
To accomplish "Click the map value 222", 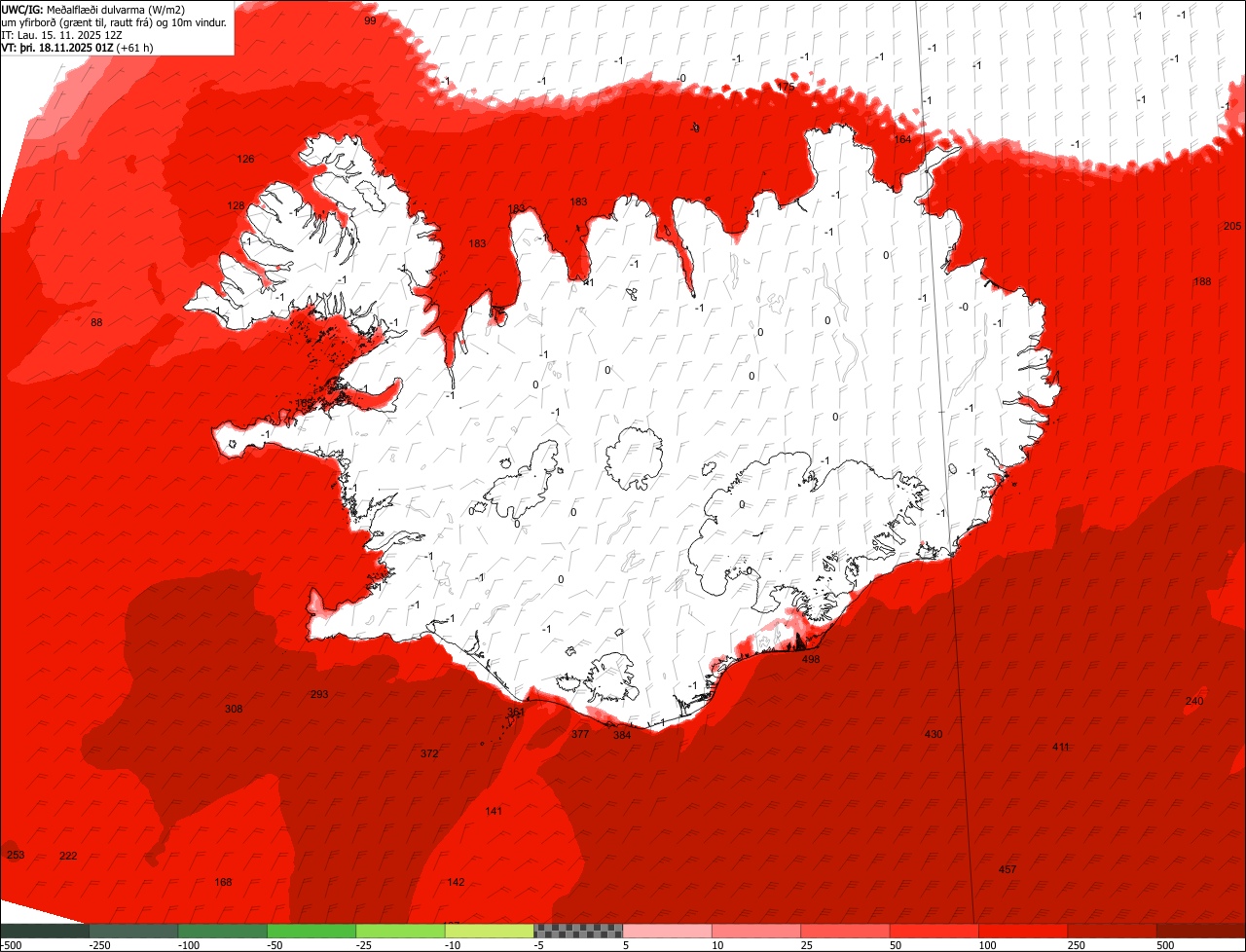I will pyautogui.click(x=68, y=856).
